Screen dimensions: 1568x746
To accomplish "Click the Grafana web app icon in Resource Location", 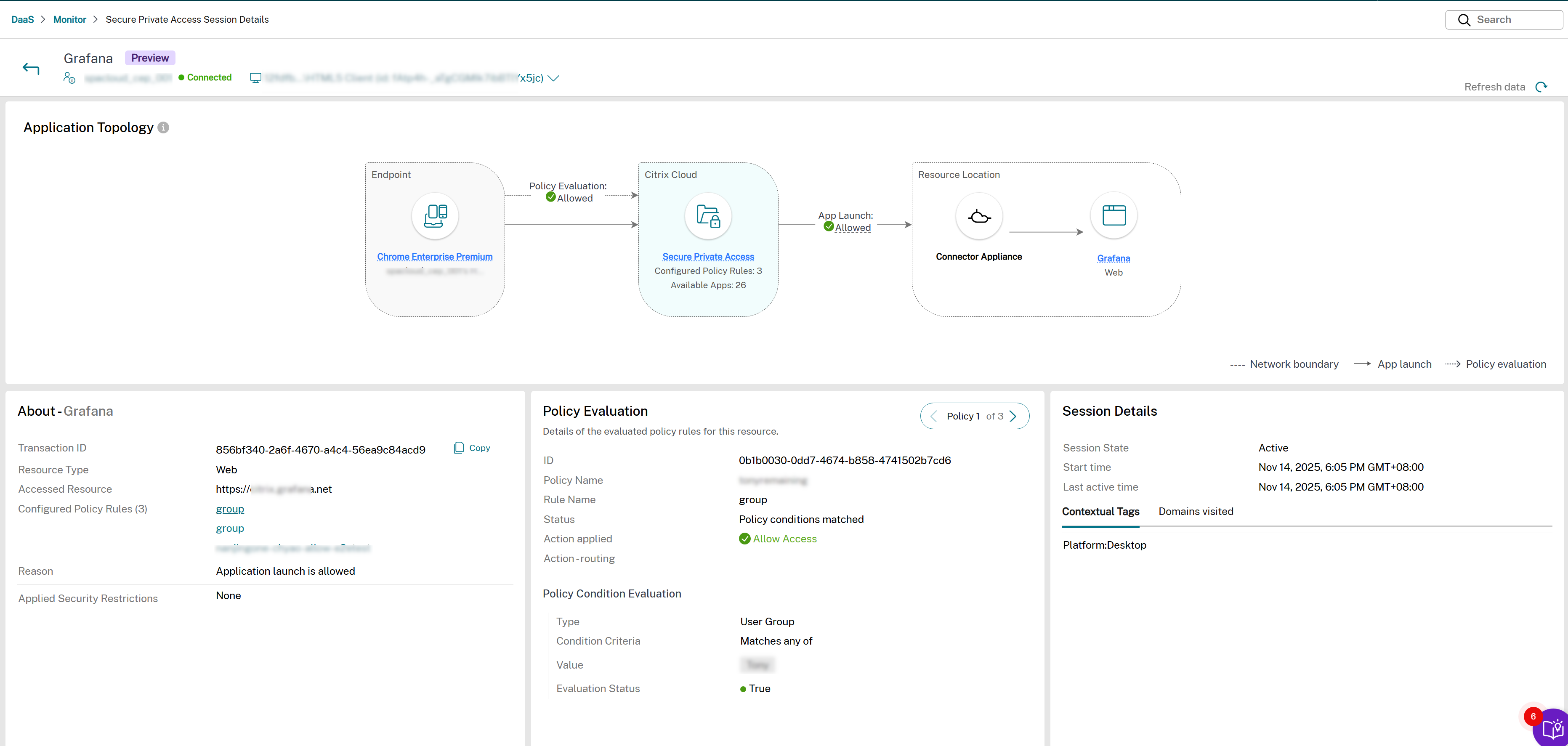I will 1114,215.
